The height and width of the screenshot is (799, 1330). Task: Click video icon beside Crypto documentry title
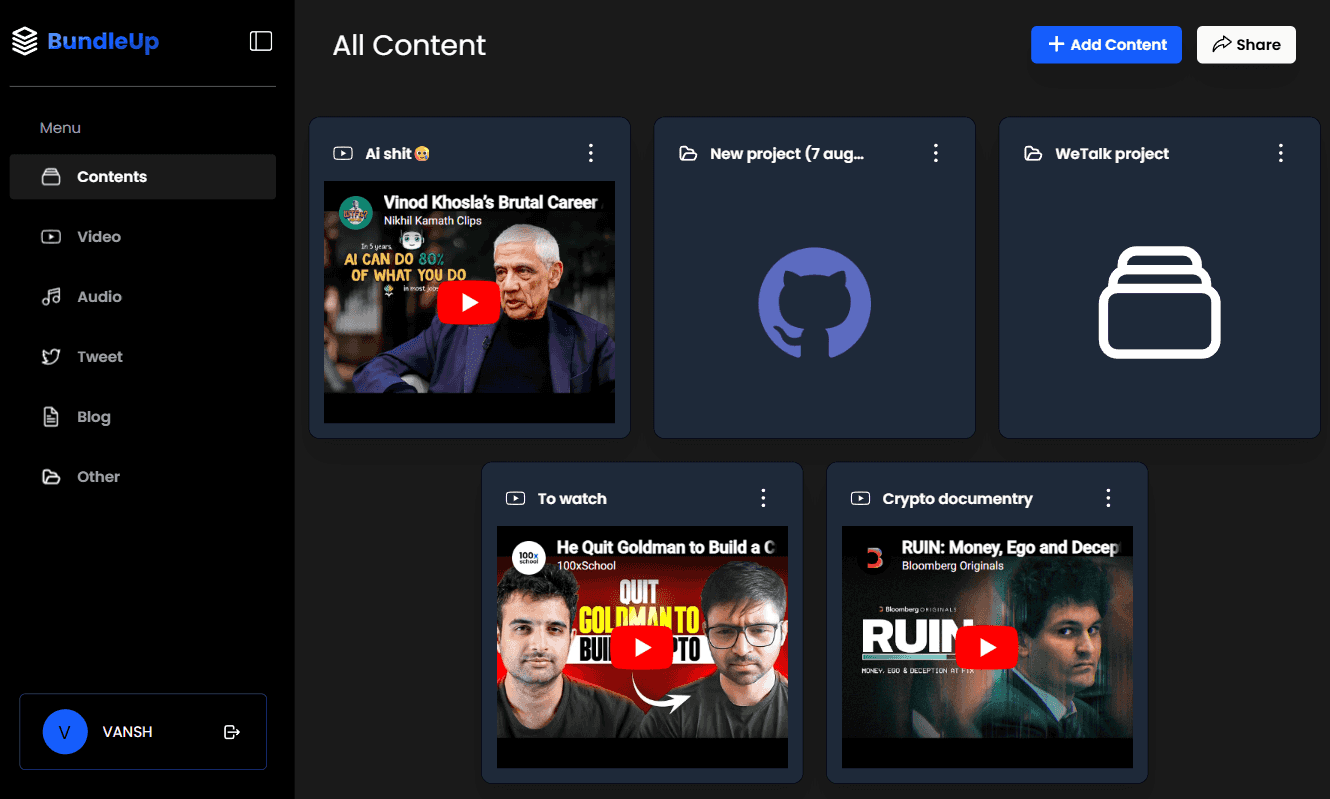[860, 498]
